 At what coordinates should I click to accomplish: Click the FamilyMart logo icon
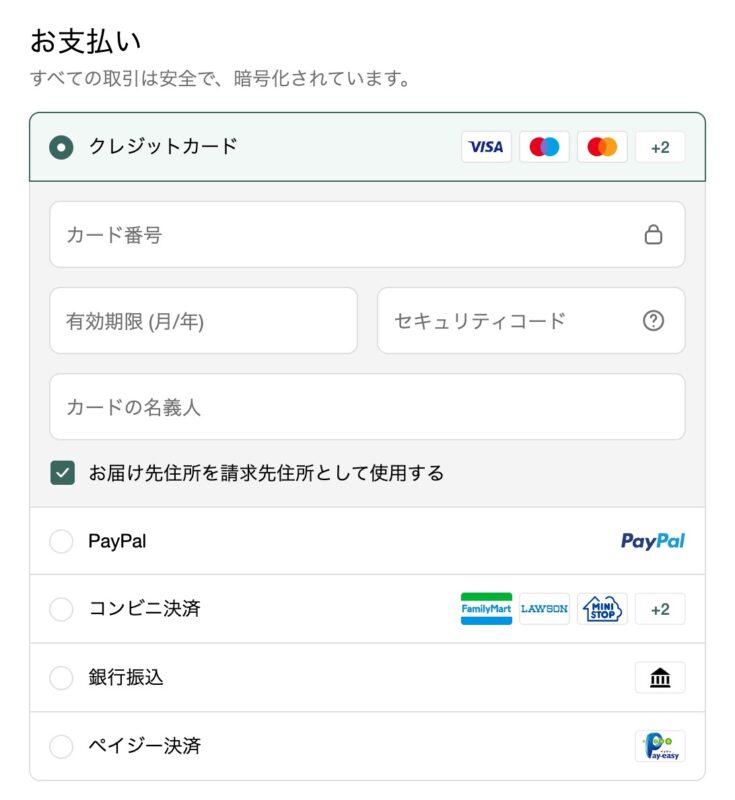tap(486, 609)
